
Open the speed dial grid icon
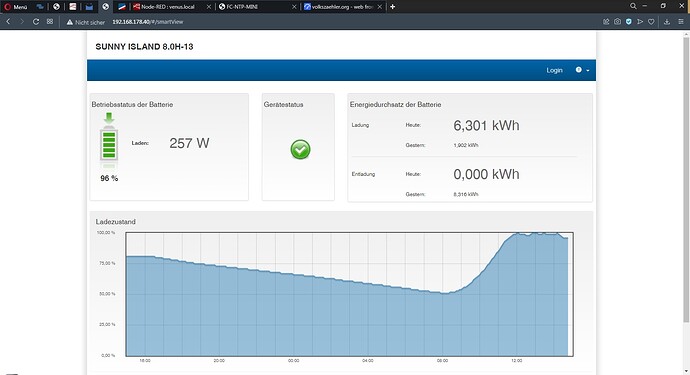click(x=50, y=22)
